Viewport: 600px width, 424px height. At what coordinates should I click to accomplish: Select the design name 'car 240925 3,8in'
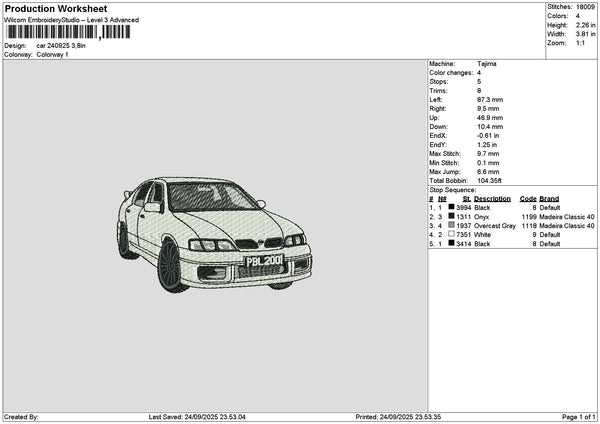[x=61, y=46]
